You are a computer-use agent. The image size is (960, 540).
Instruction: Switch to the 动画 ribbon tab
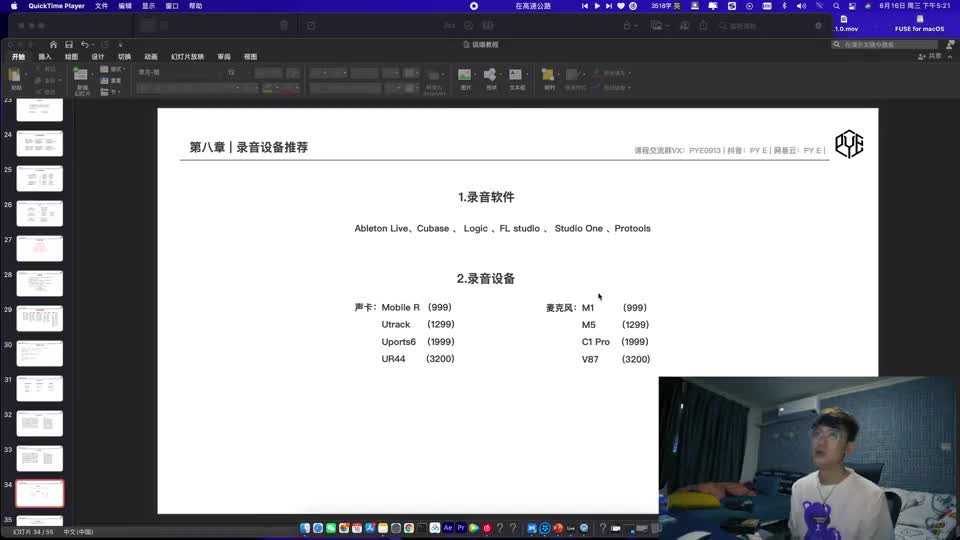[151, 57]
